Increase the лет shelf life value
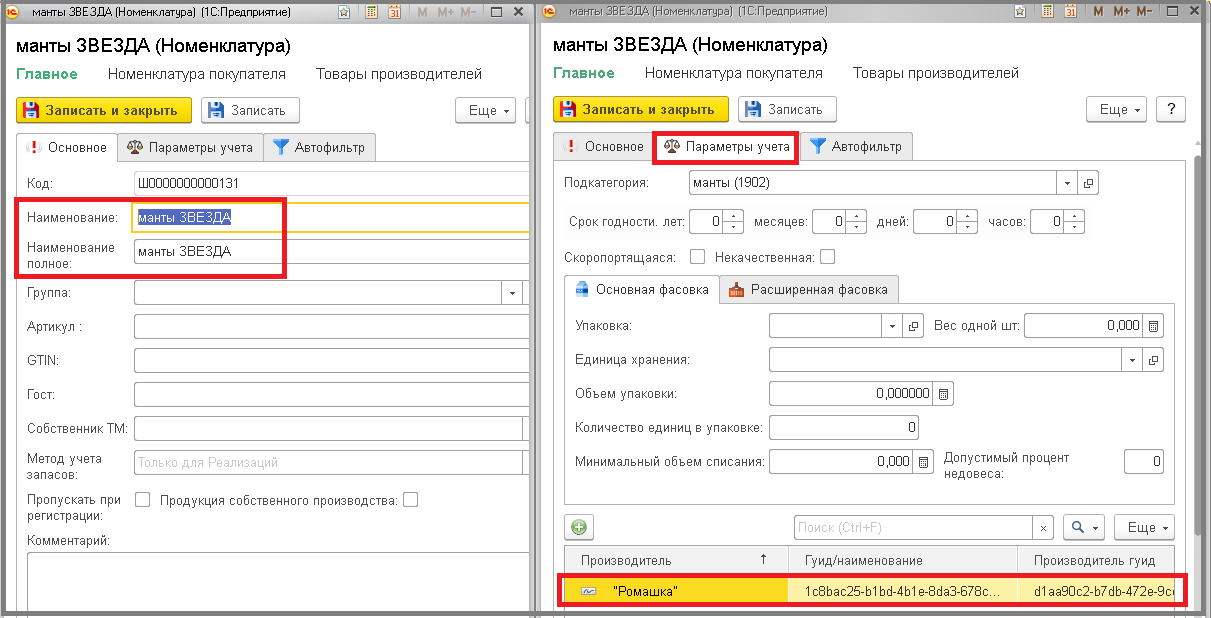Screen dimensions: 1211x618 click(735, 216)
